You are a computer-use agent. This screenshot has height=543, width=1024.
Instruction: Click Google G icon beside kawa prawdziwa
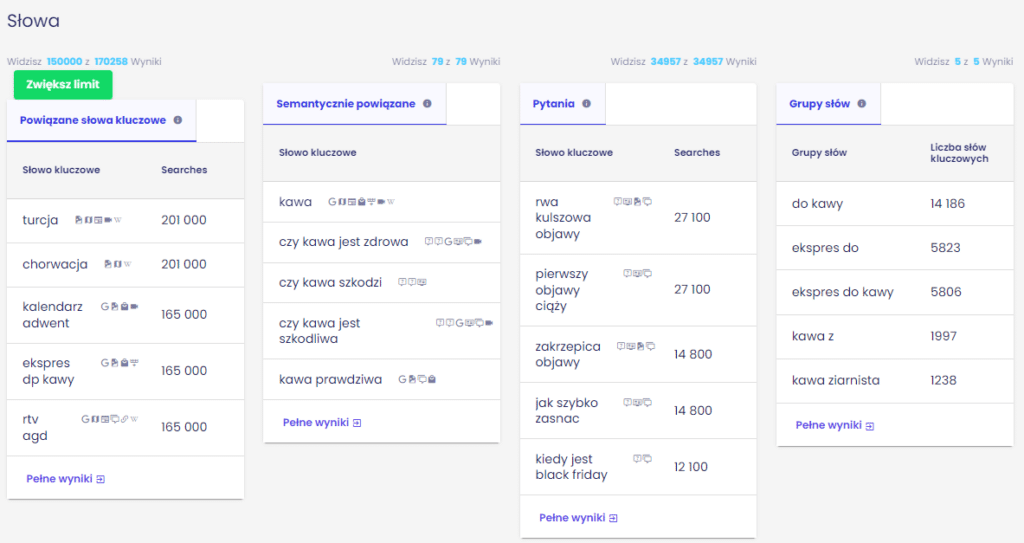402,379
